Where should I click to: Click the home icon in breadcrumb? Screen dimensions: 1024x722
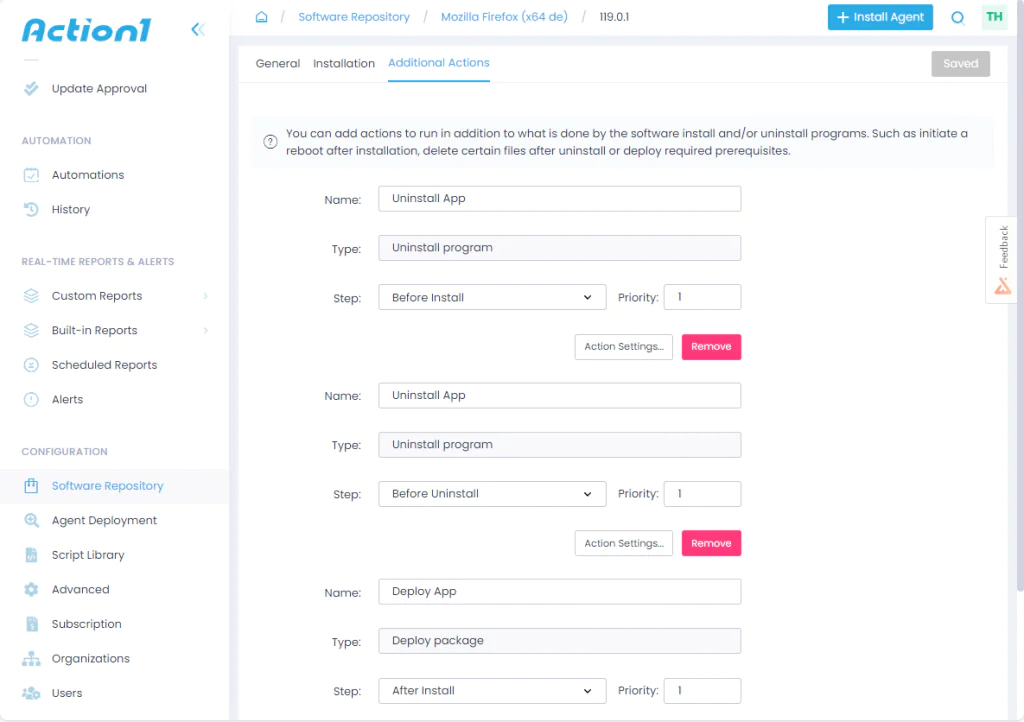(x=262, y=17)
